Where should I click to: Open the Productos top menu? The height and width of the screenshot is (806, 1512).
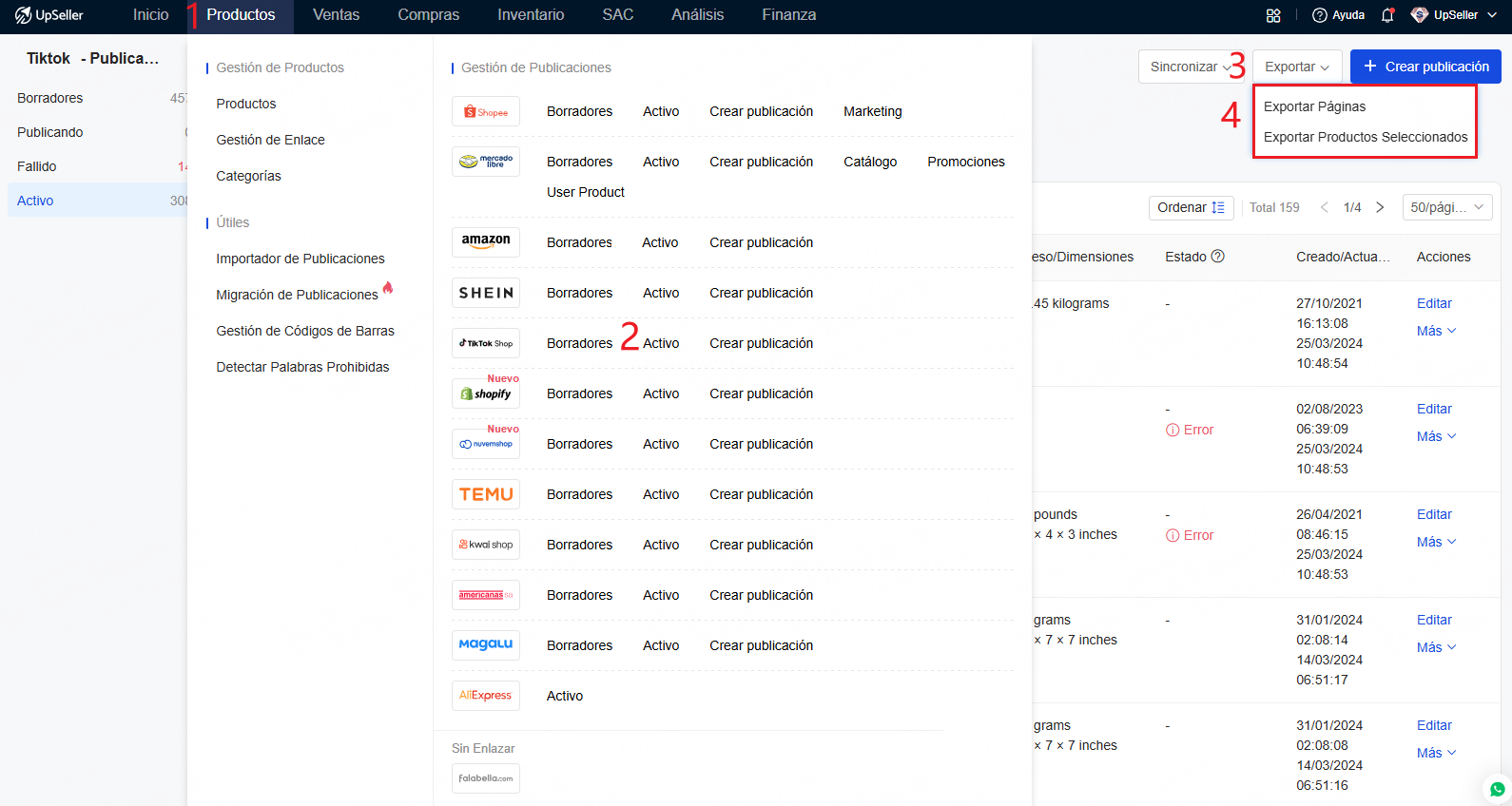[241, 15]
